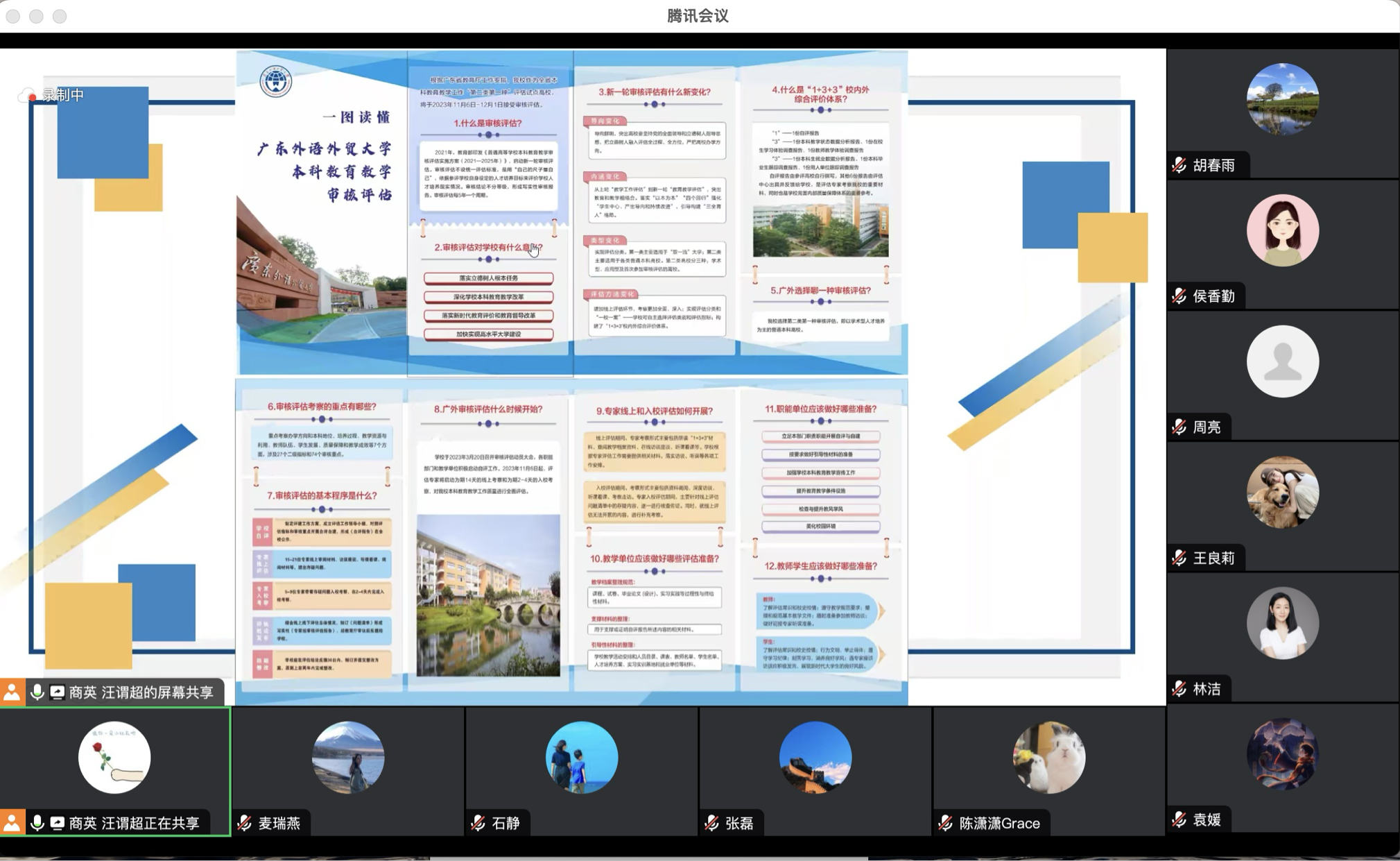Click 侯香勤's muted microphone icon
The height and width of the screenshot is (861, 1400).
pyautogui.click(x=1179, y=296)
